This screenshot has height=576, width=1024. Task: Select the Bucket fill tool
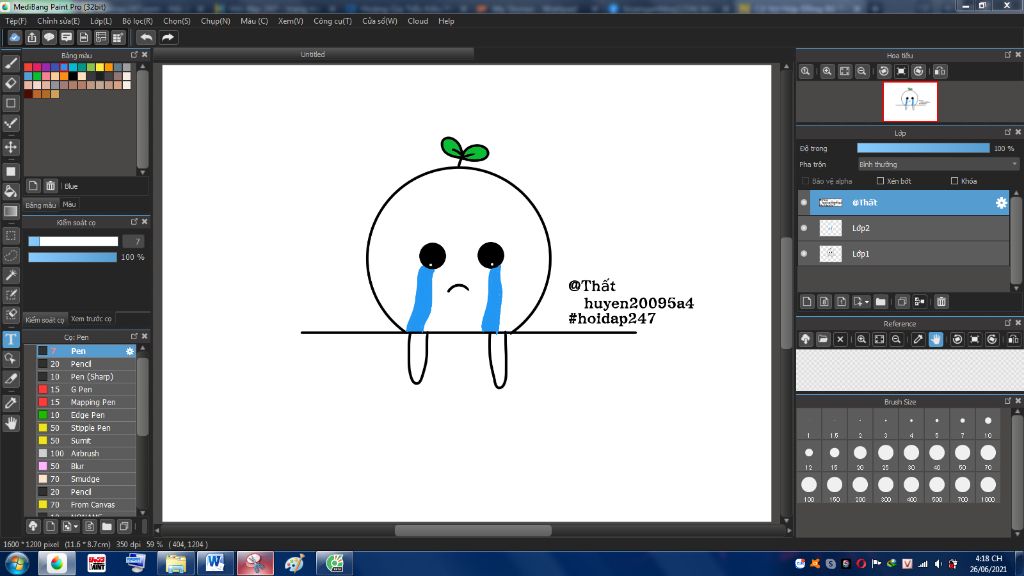tap(11, 191)
